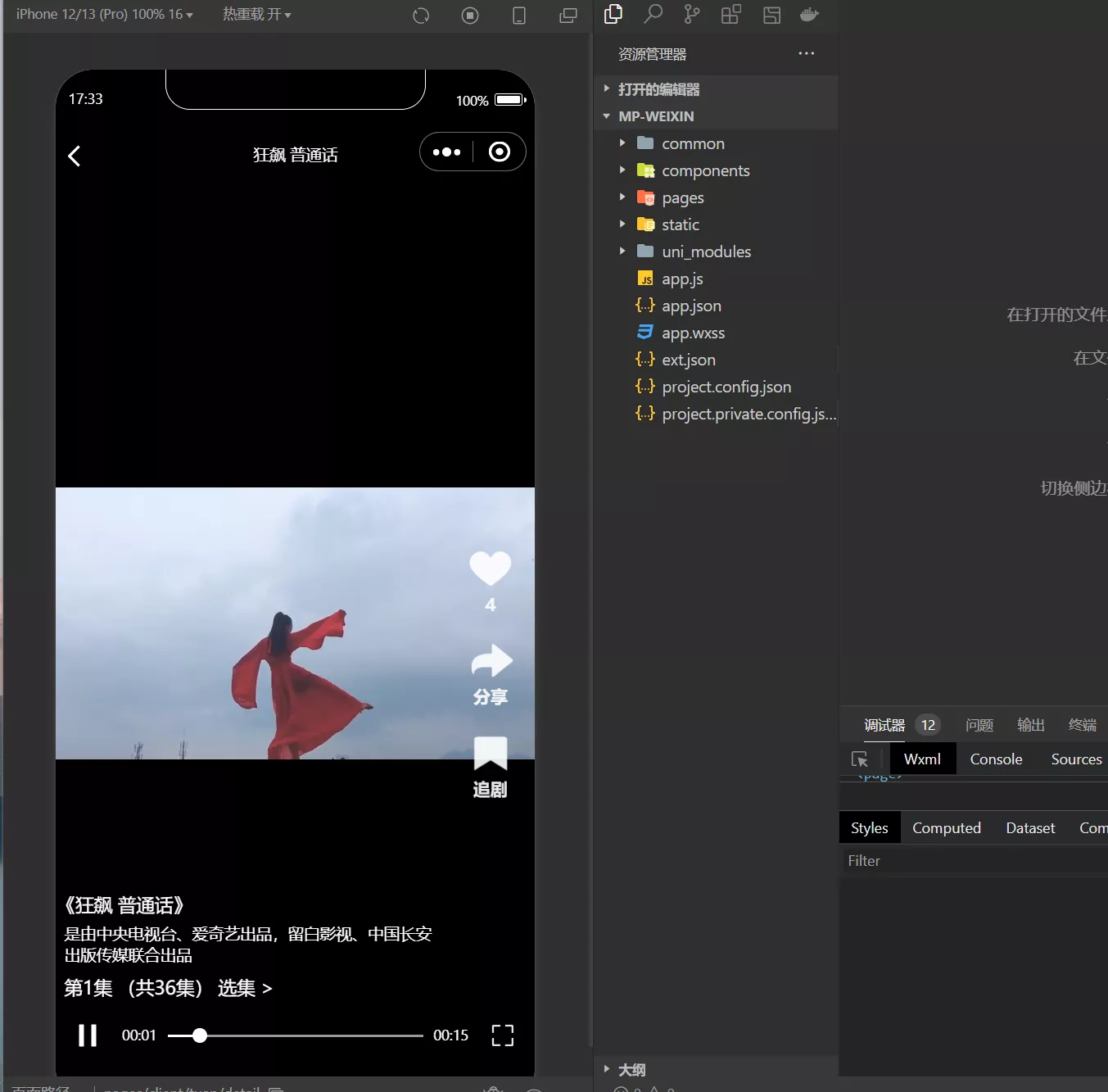
Task: Click the stop simulator icon
Action: 470,16
